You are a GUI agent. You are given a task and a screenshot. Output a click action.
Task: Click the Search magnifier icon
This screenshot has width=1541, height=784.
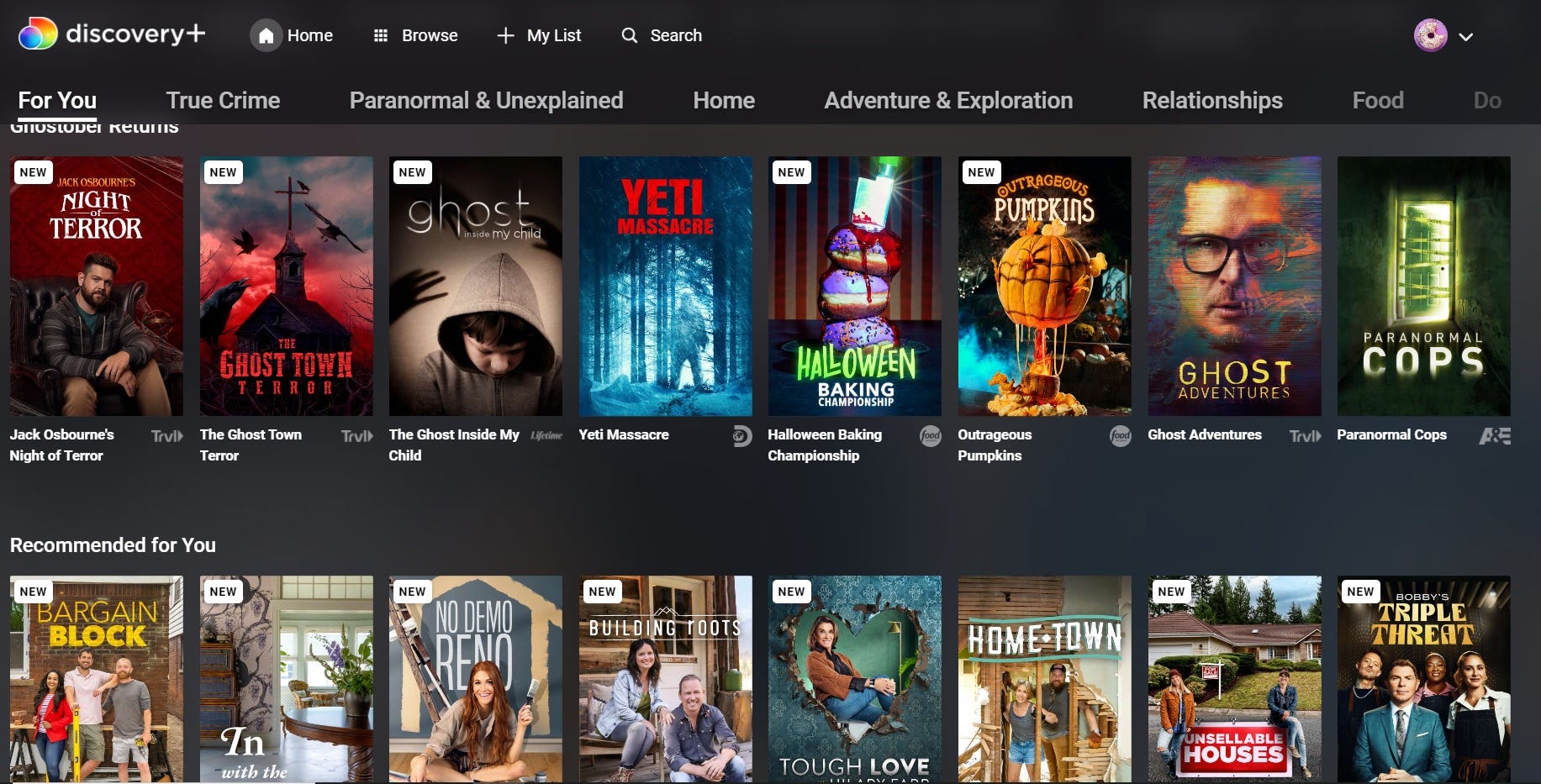629,35
